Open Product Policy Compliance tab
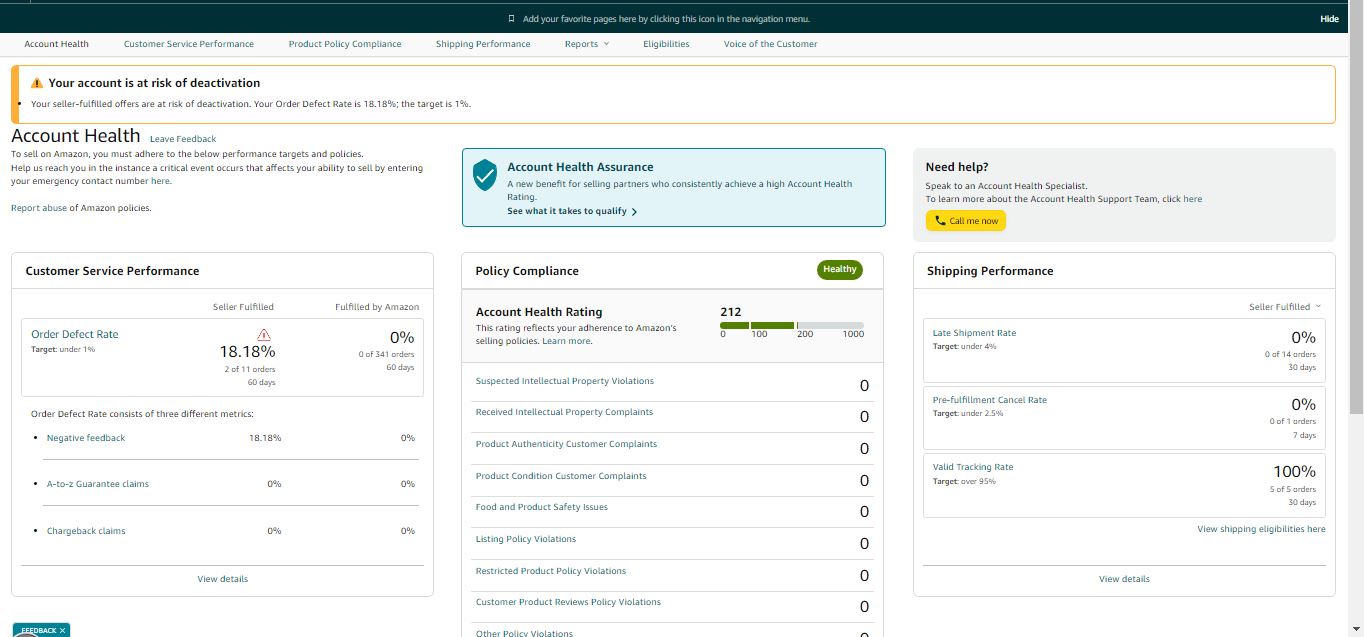This screenshot has width=1364, height=637. (345, 44)
